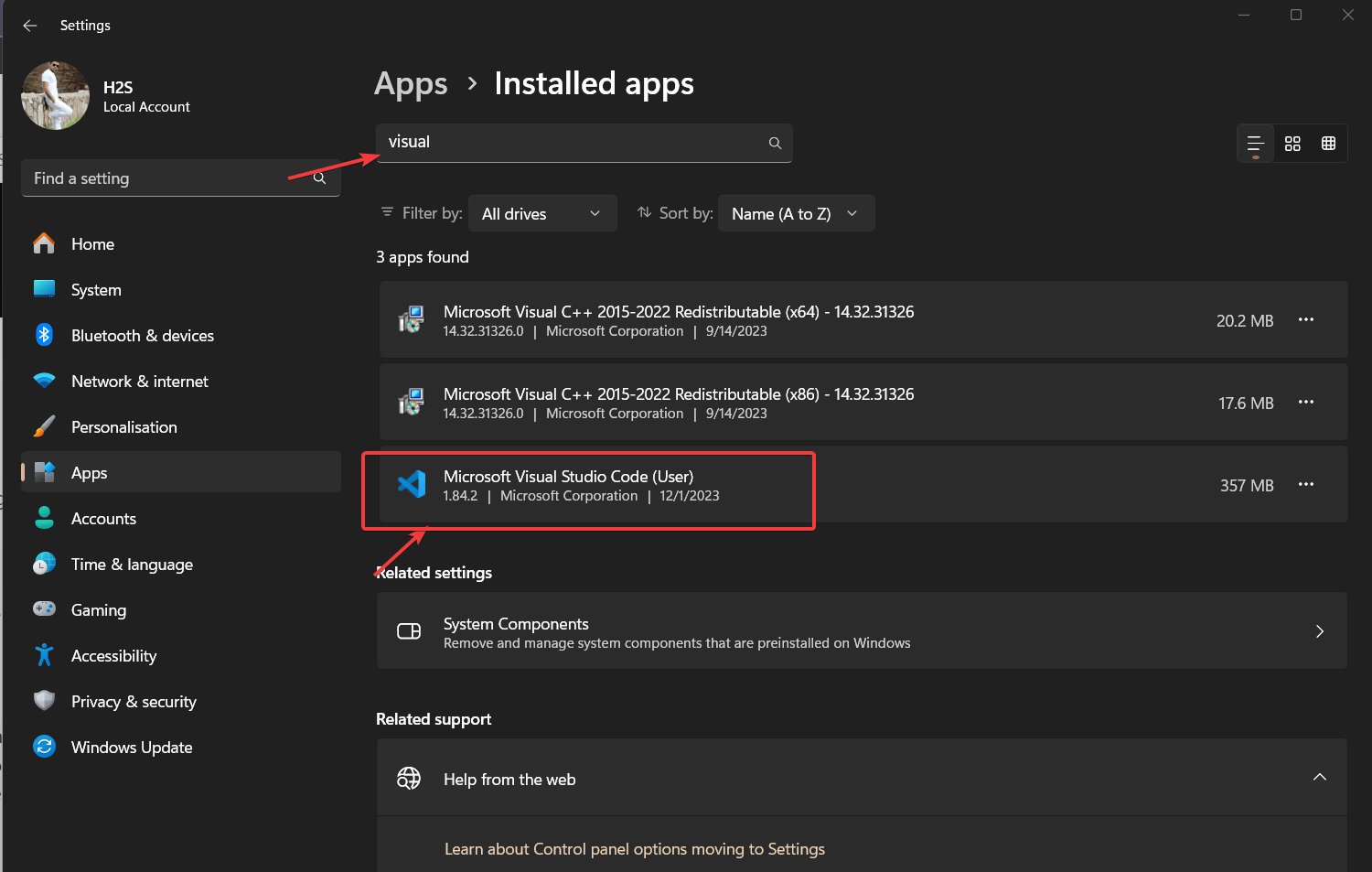Image resolution: width=1372 pixels, height=872 pixels.
Task: Go to Bluetooth & devices settings
Action: (142, 336)
